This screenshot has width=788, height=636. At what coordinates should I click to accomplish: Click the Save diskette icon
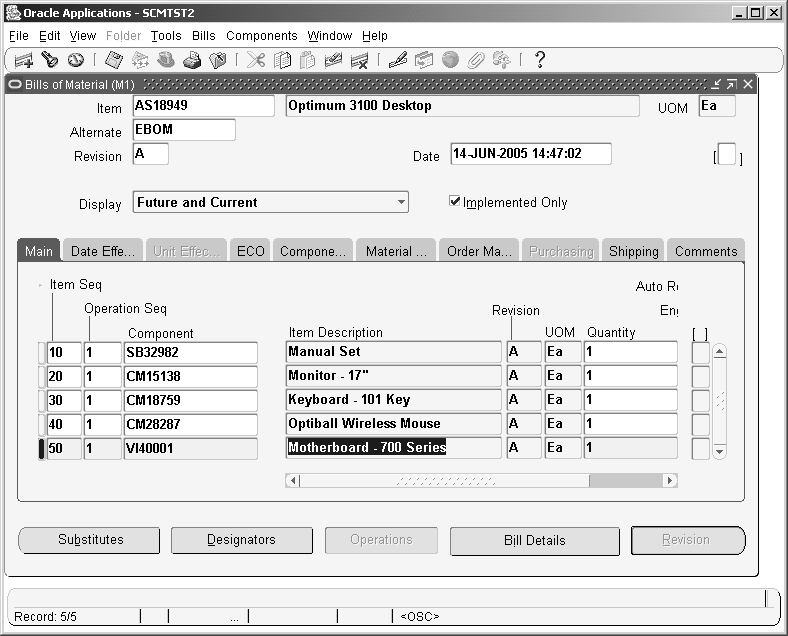(x=114, y=60)
